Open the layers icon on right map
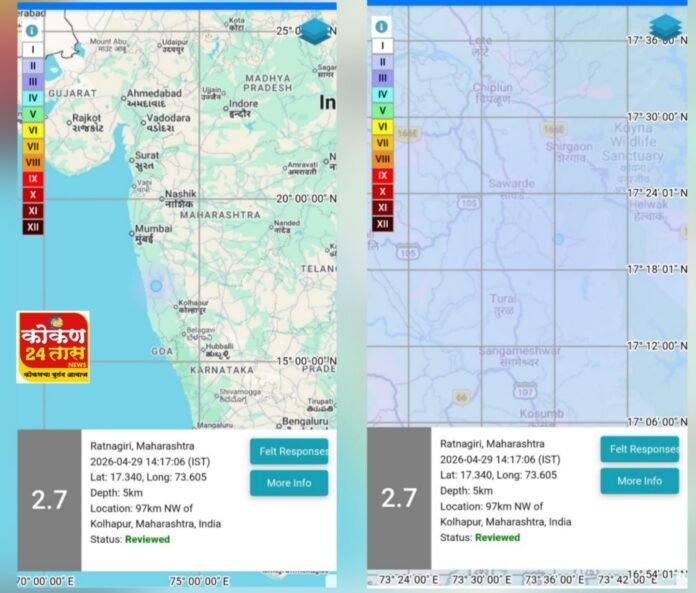 665,27
